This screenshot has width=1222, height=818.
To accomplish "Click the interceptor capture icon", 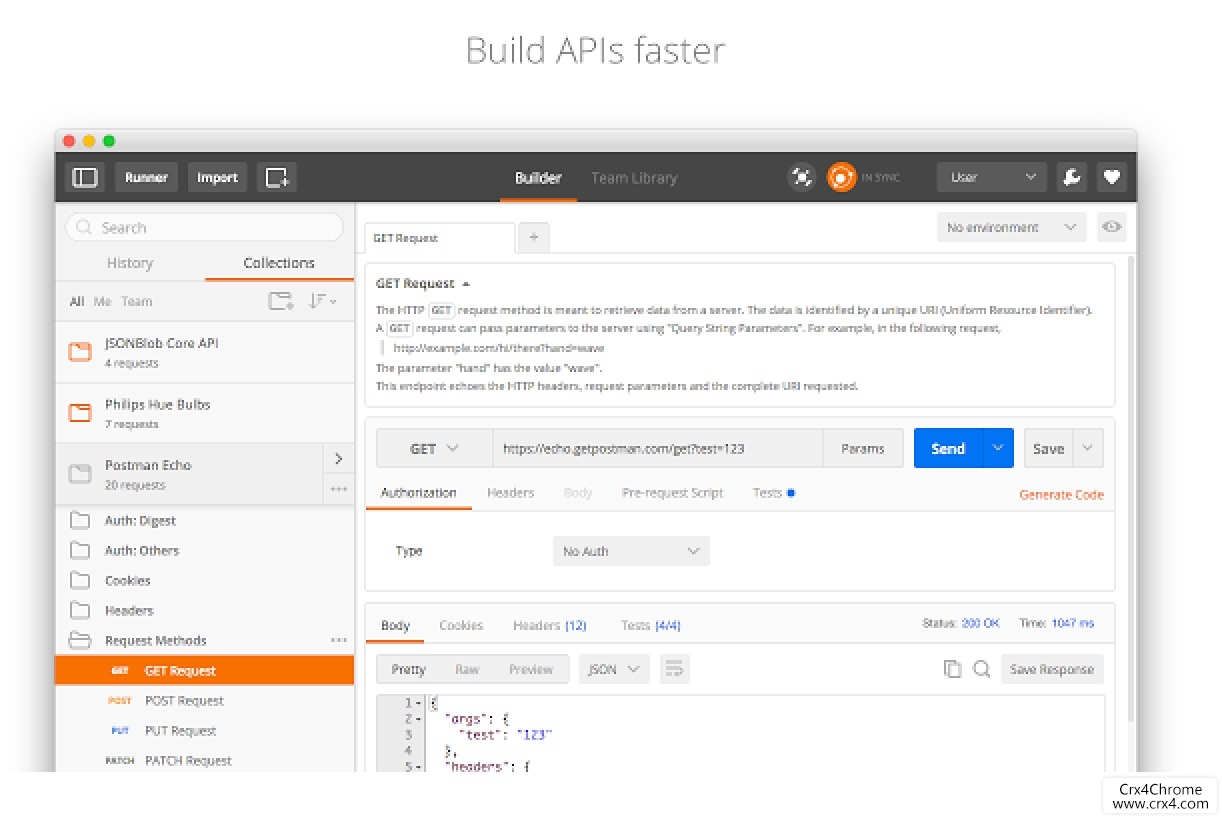I will (802, 178).
